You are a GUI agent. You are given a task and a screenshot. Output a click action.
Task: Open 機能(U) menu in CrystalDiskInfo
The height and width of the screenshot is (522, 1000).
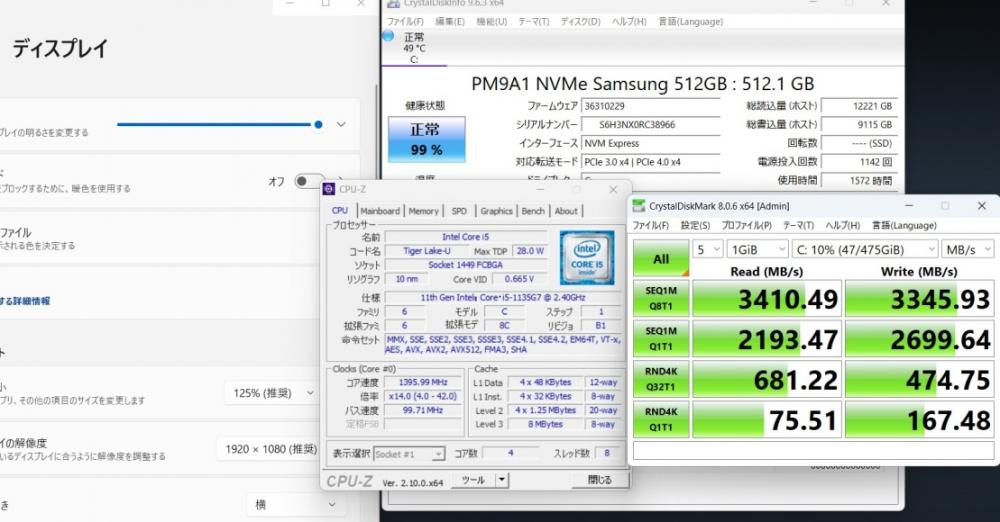click(x=492, y=22)
